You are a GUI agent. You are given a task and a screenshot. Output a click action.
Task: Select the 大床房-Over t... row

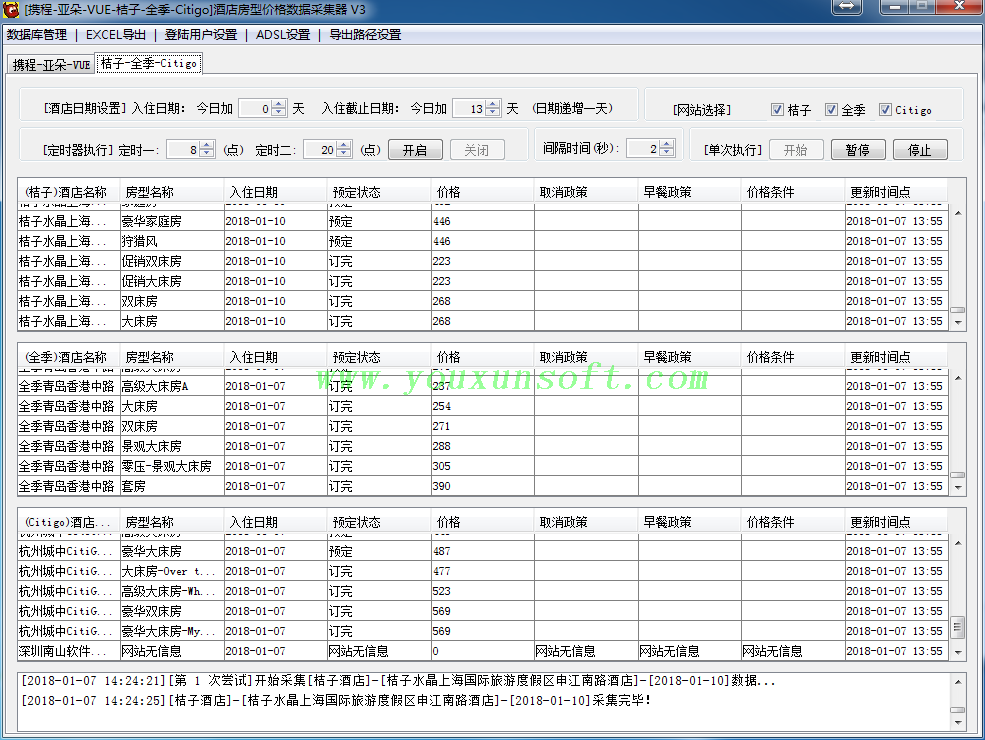coord(482,572)
